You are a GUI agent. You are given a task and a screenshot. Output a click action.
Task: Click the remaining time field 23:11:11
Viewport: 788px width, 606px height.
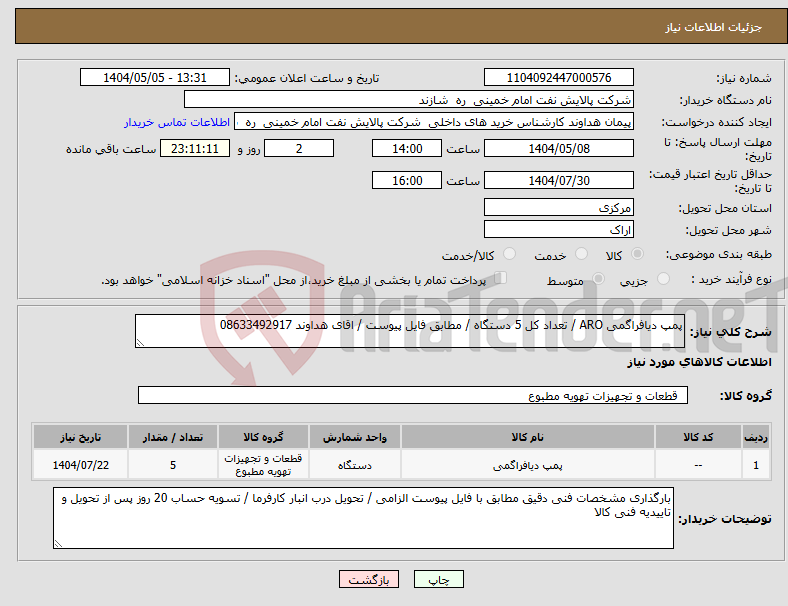195,148
